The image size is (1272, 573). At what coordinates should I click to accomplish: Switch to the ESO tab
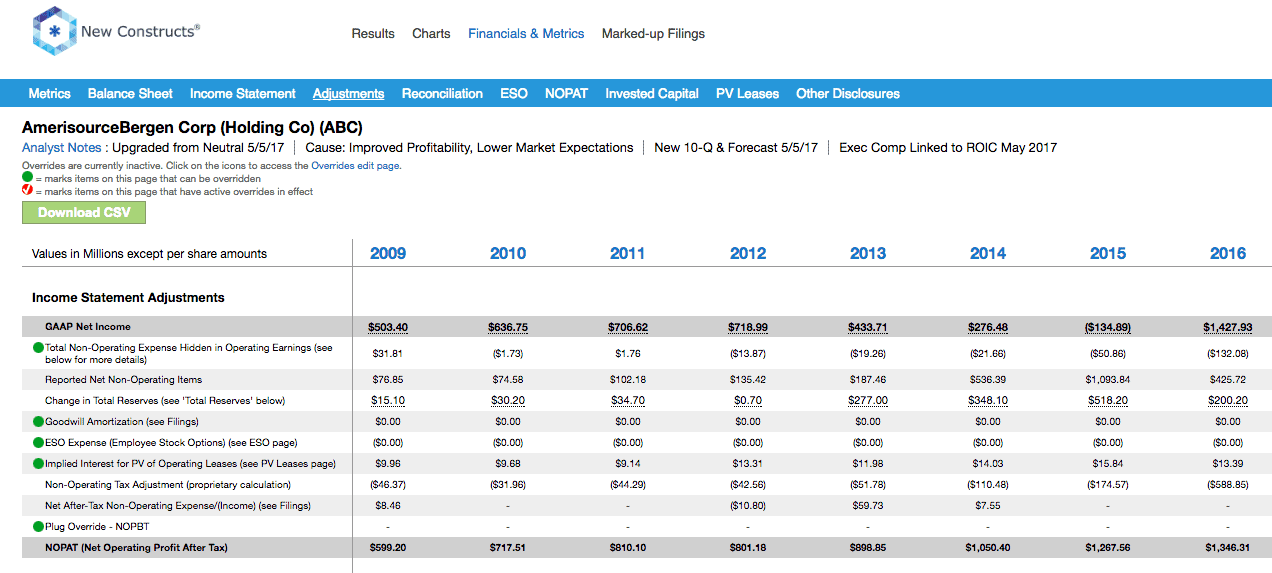[x=514, y=94]
